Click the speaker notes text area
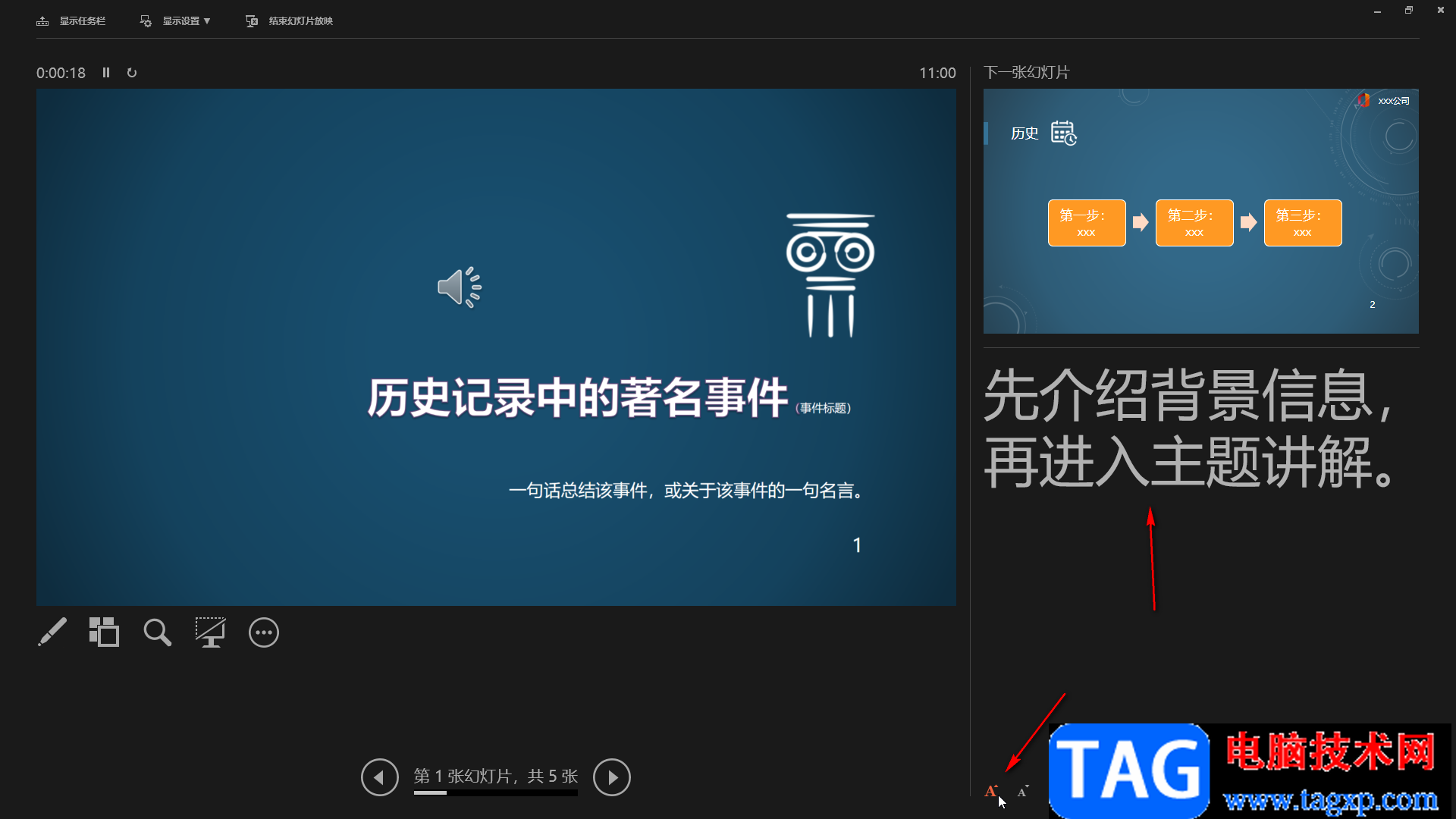1456x819 pixels. [1189, 428]
